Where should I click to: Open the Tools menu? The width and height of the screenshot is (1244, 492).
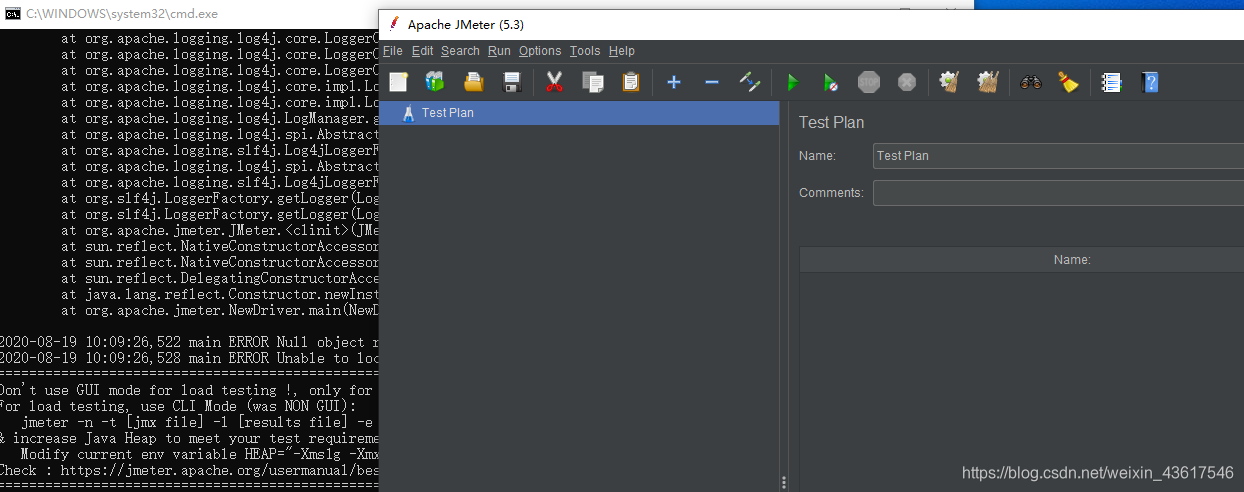pyautogui.click(x=585, y=51)
